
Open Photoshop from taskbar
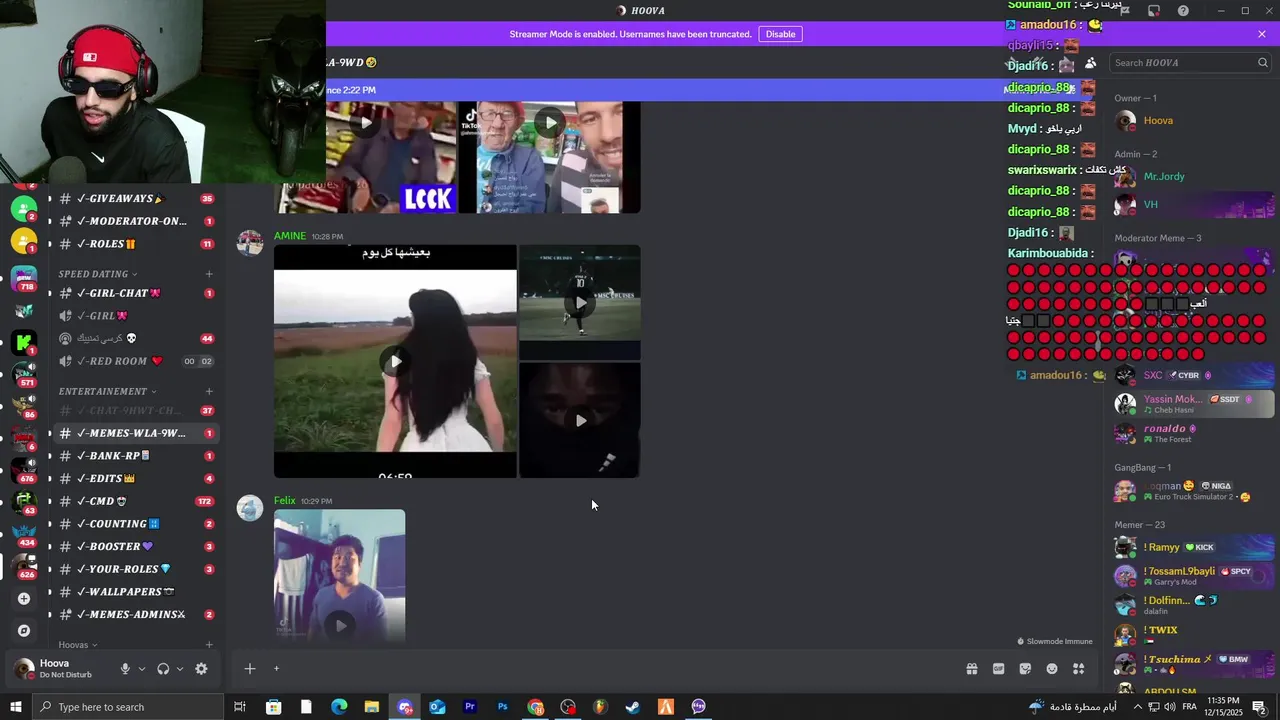pos(503,707)
